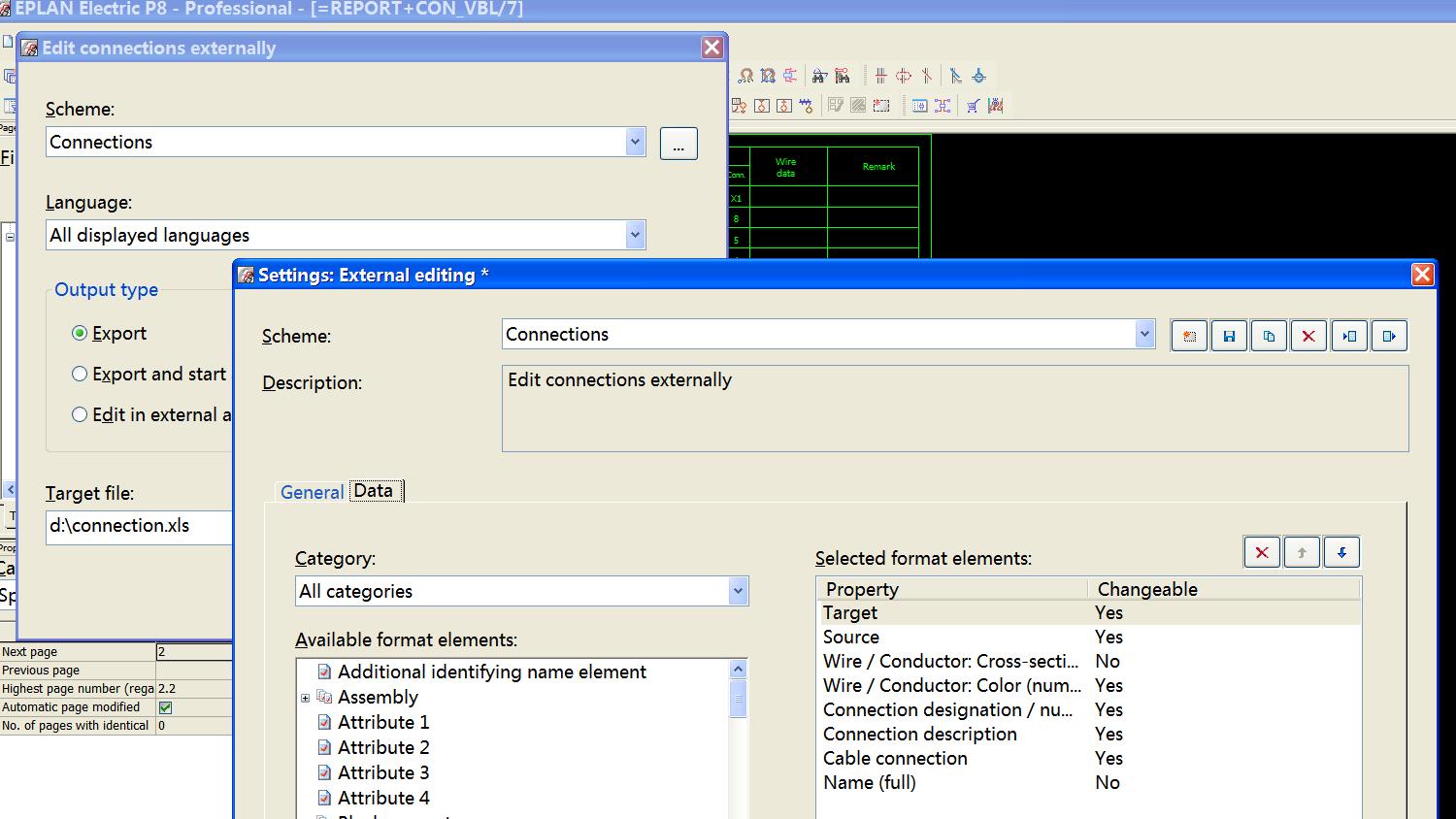Click the dashed red oval connection icon

904,76
